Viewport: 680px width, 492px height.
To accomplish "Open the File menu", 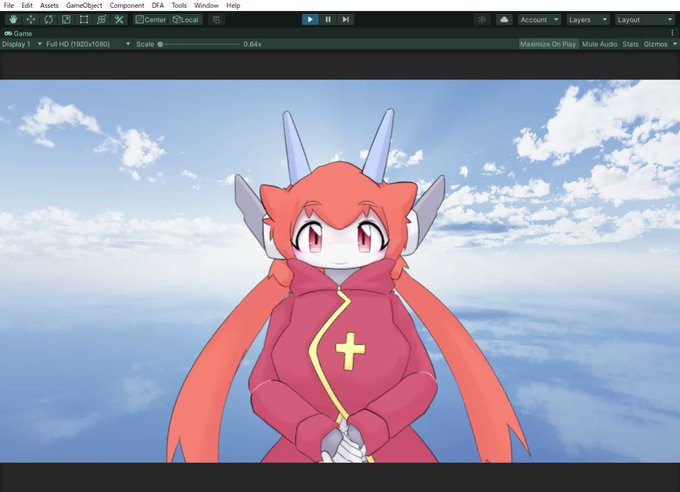I will 9,5.
